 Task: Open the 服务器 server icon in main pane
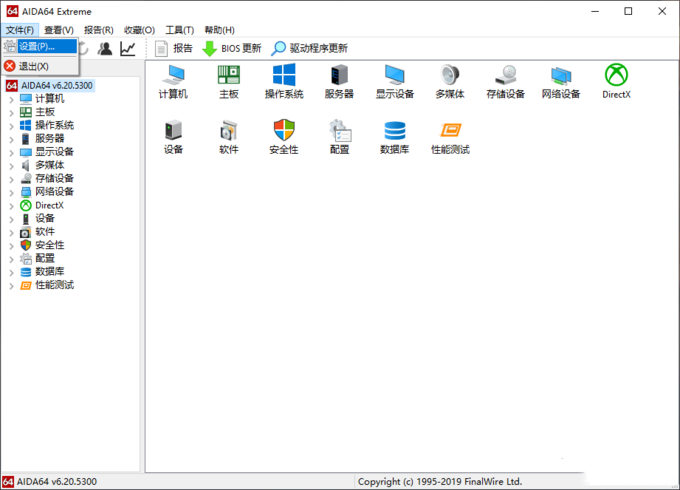tap(339, 82)
